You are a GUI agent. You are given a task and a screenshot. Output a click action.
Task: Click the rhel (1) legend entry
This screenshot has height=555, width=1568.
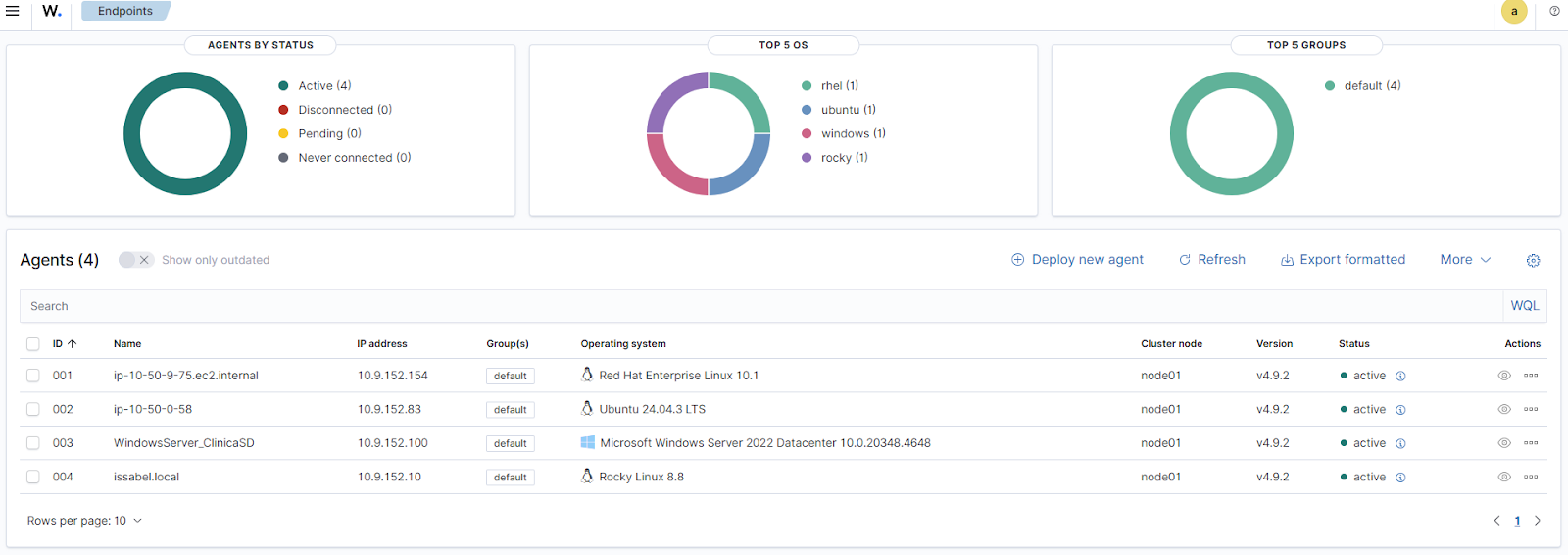[830, 86]
